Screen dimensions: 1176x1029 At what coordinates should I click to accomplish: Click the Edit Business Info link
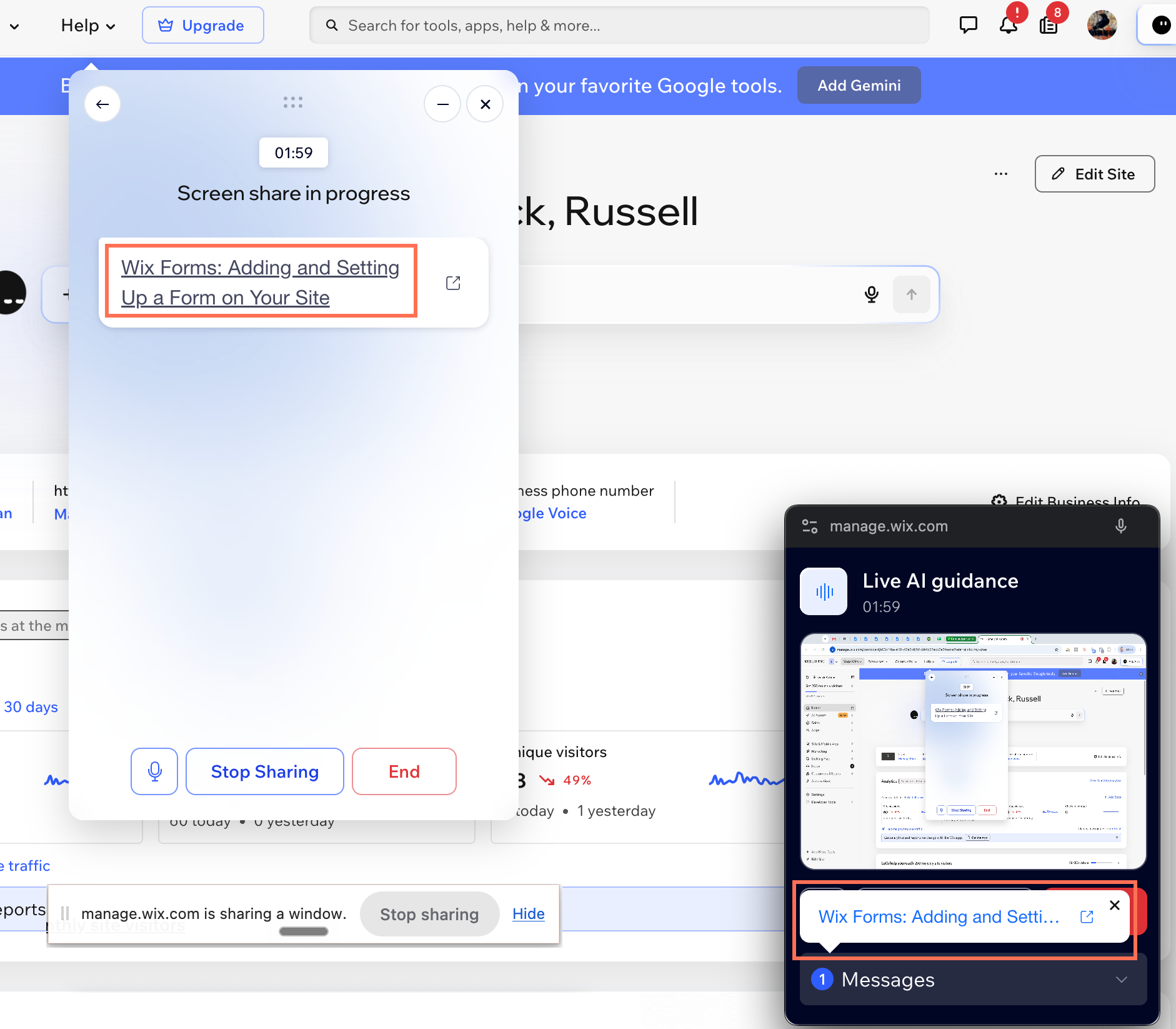point(1065,500)
